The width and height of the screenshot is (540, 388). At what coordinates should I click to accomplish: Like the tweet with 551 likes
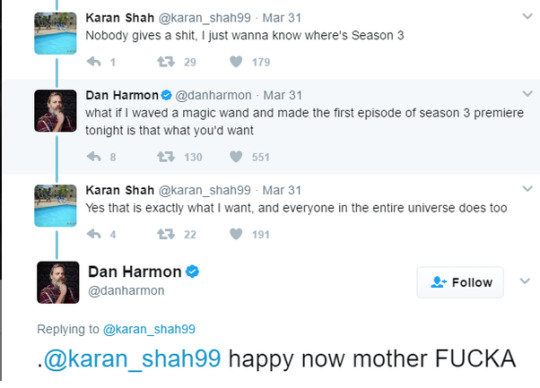(236, 157)
